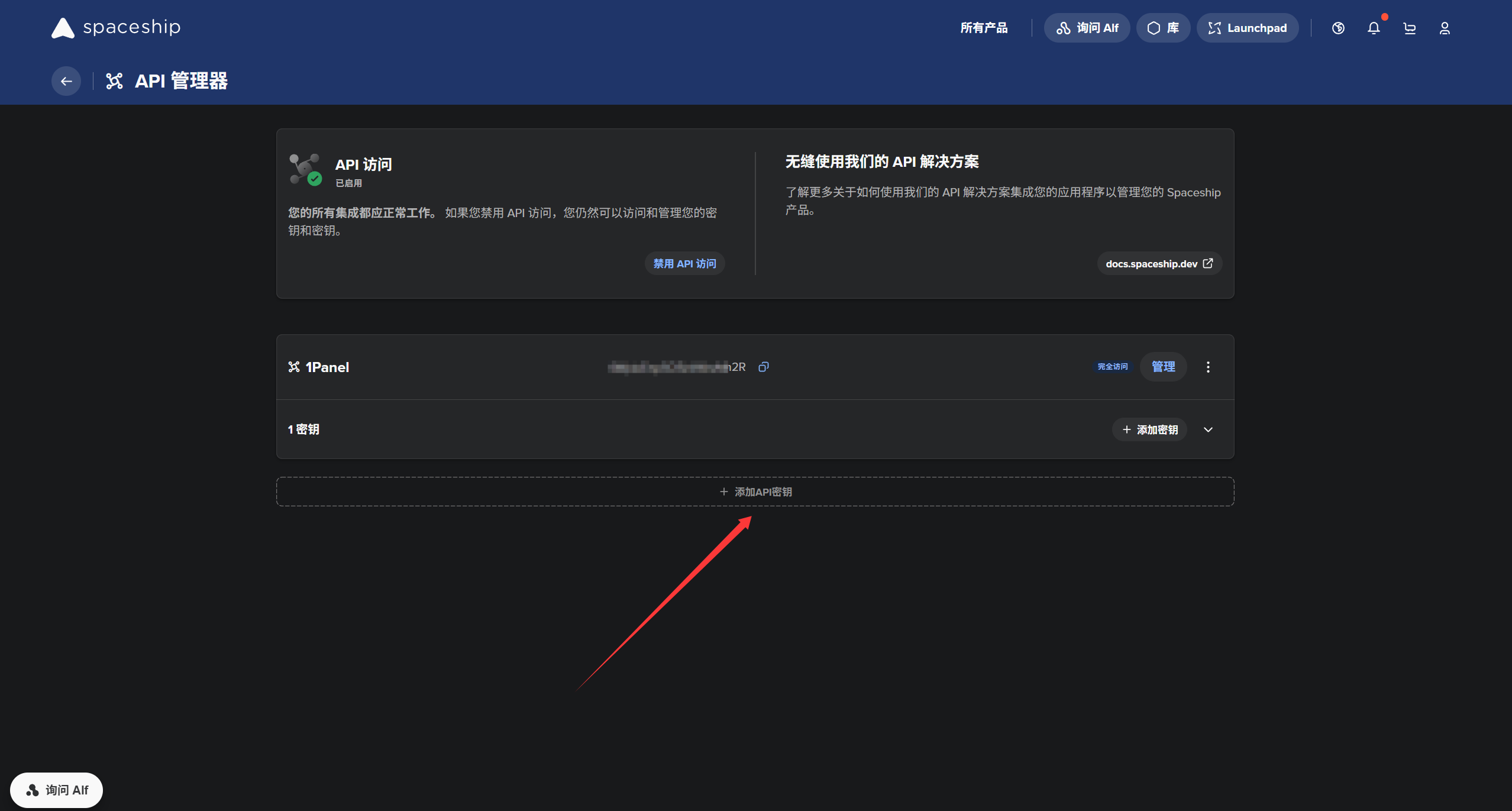Expand the 1 secret row chevron
Viewport: 1512px width, 811px height.
pos(1208,429)
